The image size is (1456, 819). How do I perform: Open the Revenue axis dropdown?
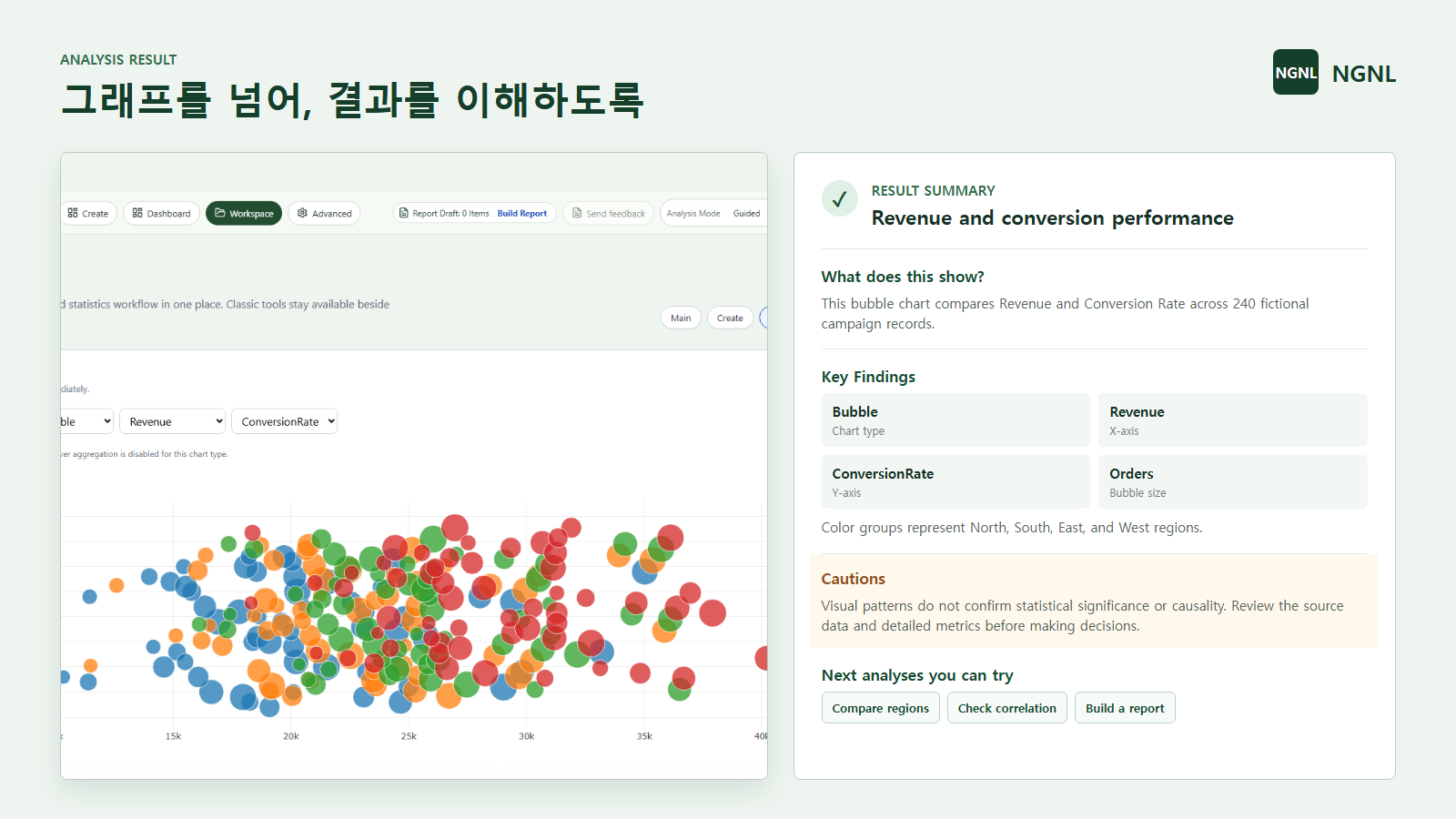[172, 421]
